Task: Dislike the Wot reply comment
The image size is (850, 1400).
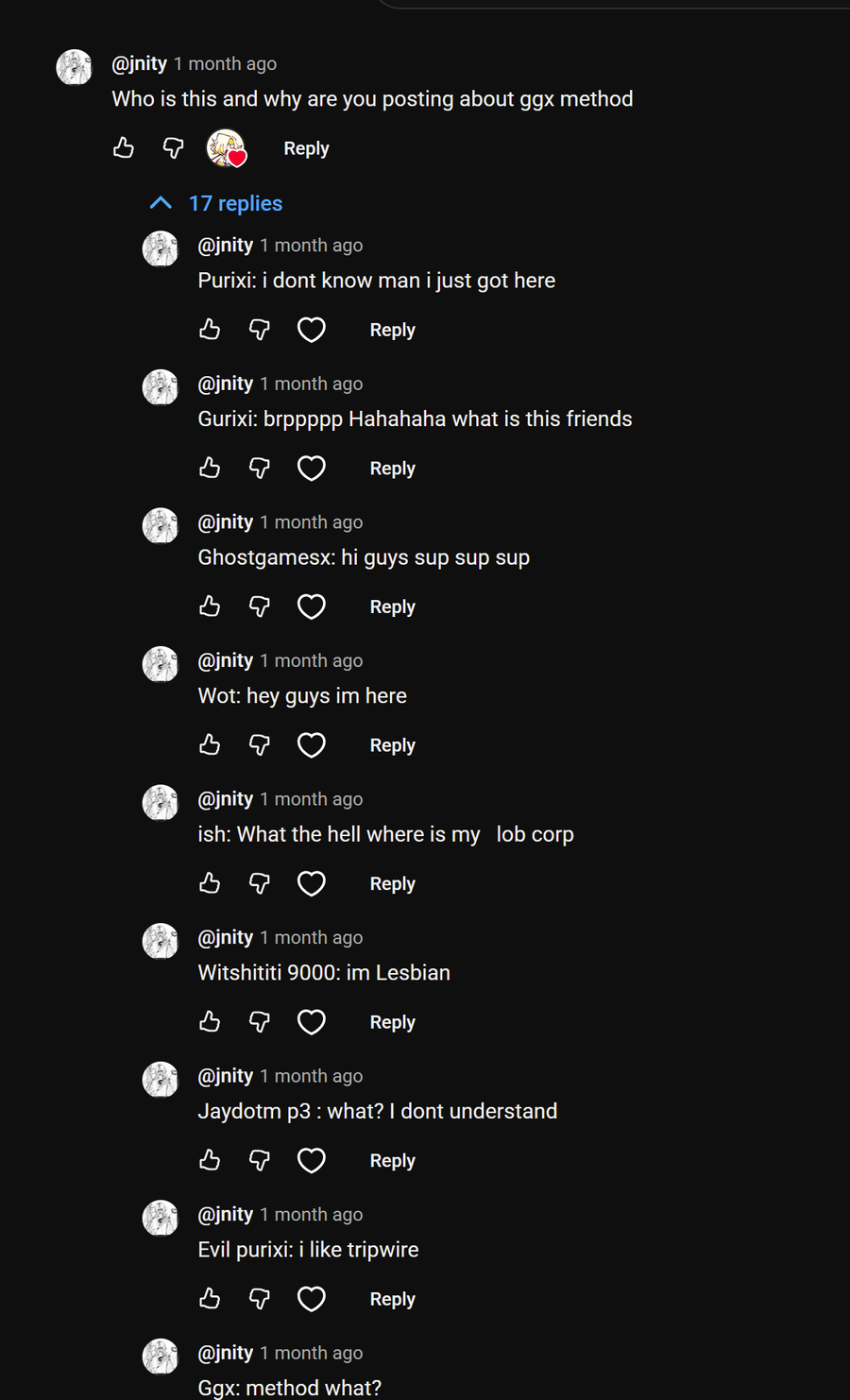Action: pyautogui.click(x=259, y=744)
